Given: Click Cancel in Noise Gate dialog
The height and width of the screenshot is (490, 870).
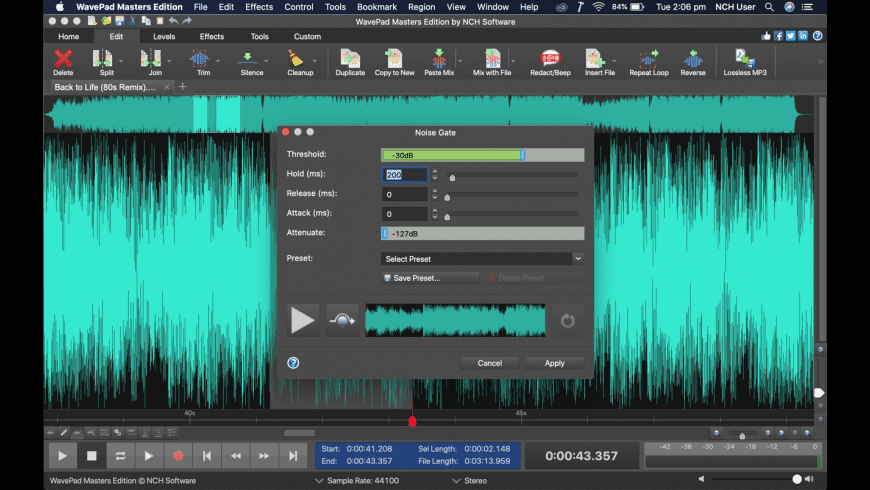Looking at the screenshot, I should pos(489,363).
